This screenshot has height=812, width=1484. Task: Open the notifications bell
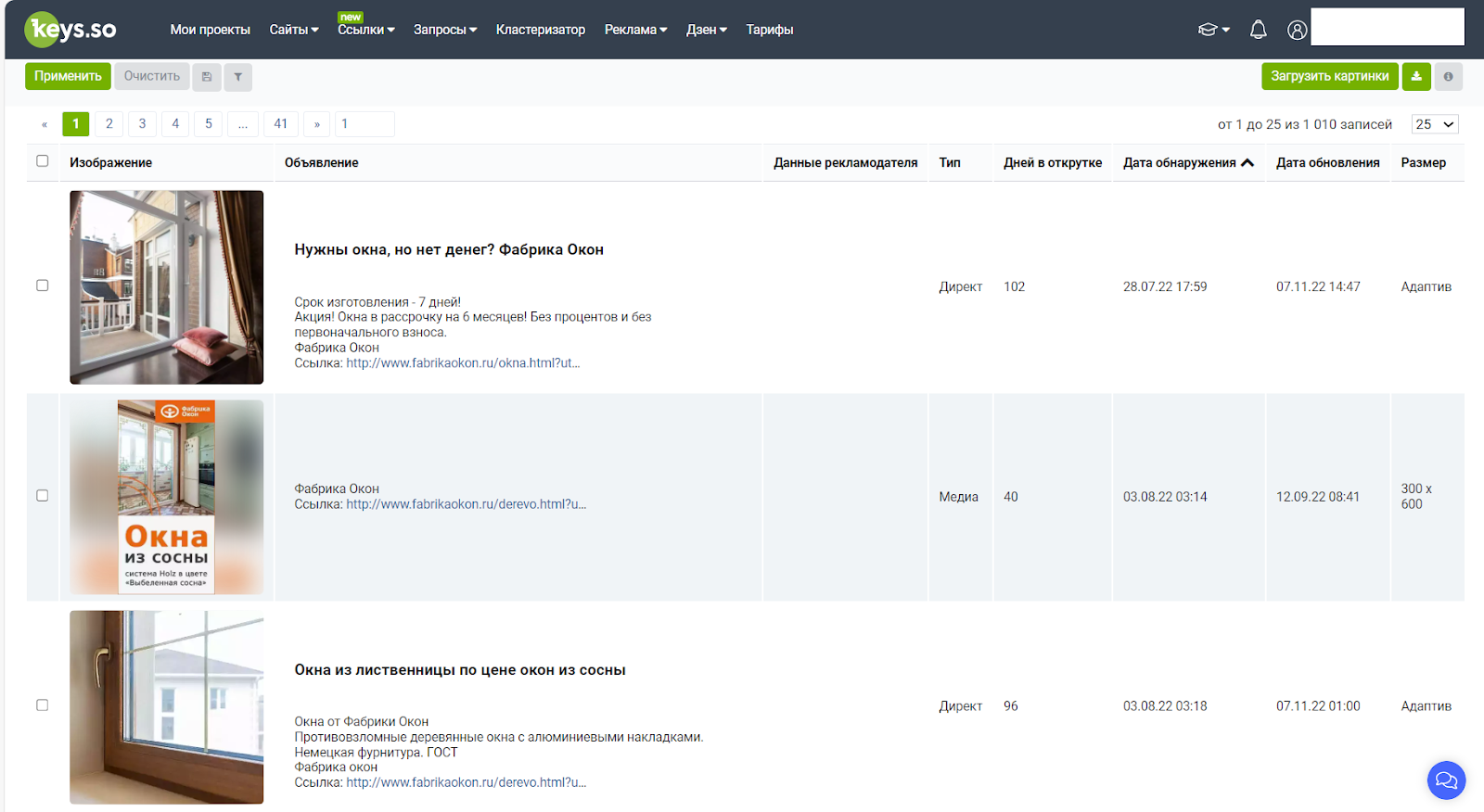[1258, 30]
